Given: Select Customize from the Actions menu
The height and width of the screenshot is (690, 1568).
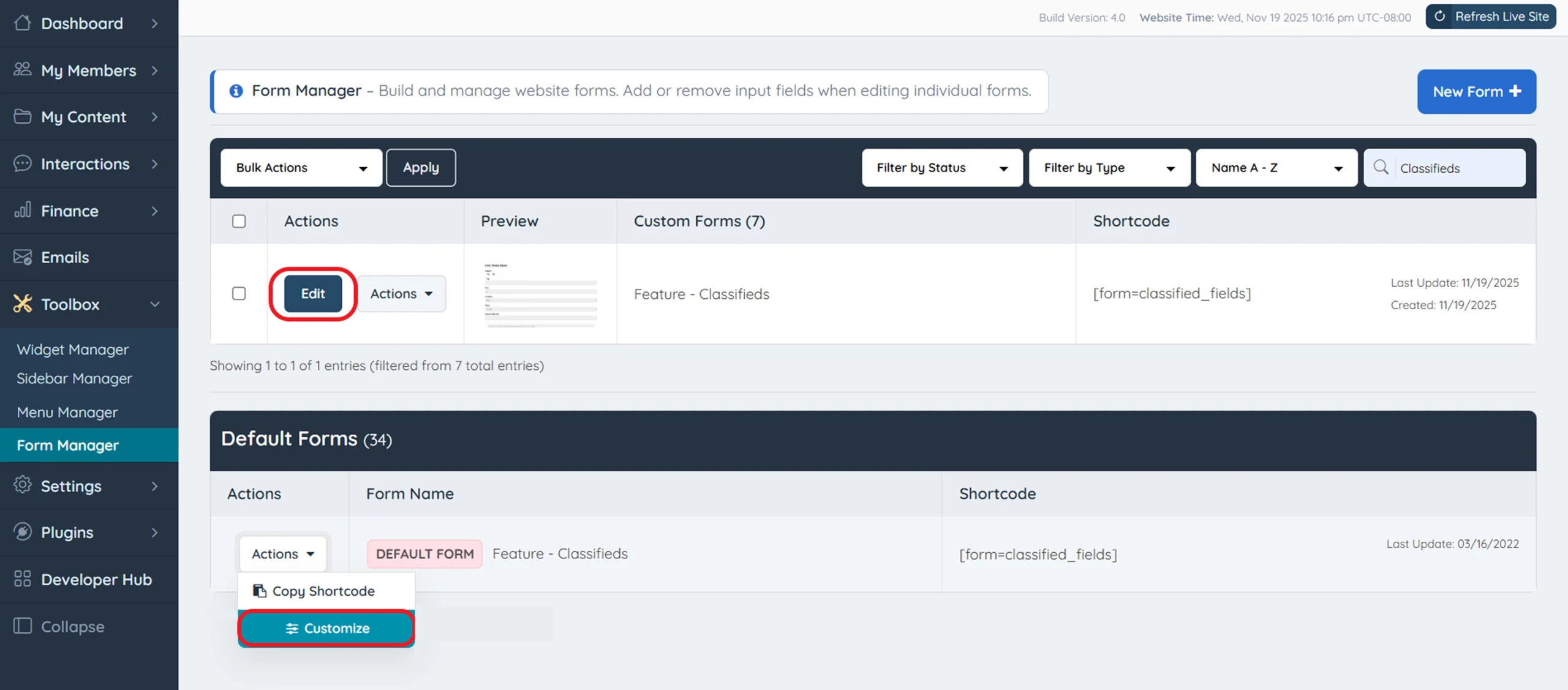Looking at the screenshot, I should point(326,628).
